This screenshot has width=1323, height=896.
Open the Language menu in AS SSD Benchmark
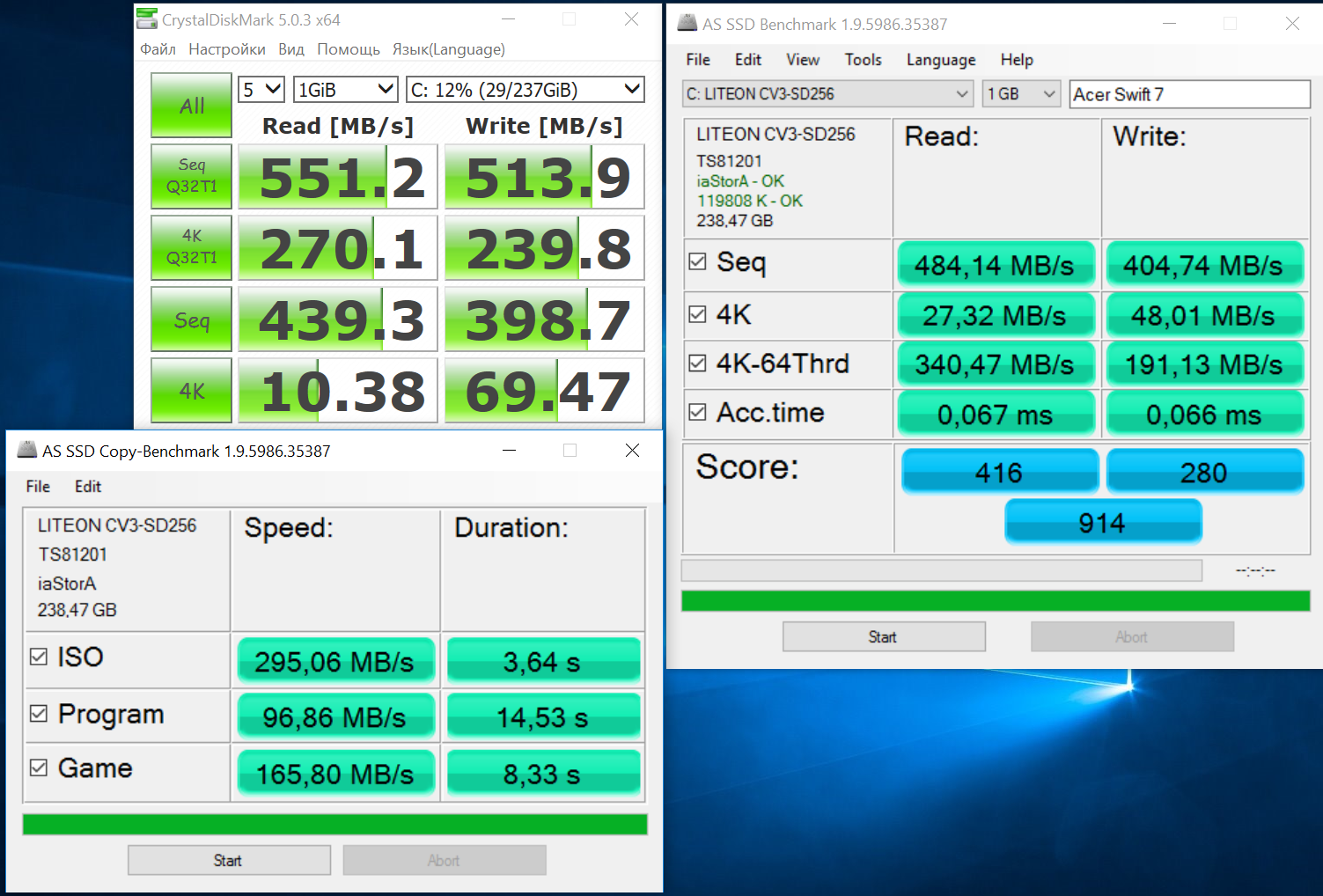pos(941,60)
